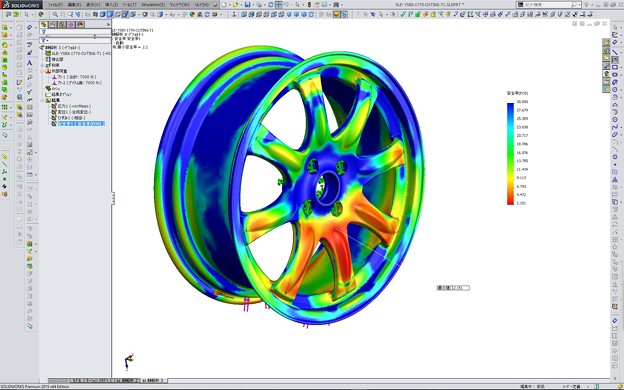The width and height of the screenshot is (624, 390).
Task: Open the Simulation(S) menu
Action: (153, 5)
